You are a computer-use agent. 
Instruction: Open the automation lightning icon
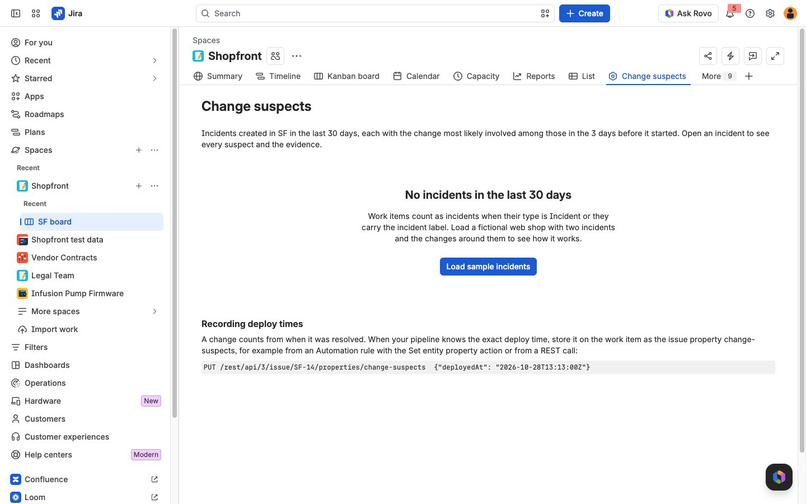730,56
